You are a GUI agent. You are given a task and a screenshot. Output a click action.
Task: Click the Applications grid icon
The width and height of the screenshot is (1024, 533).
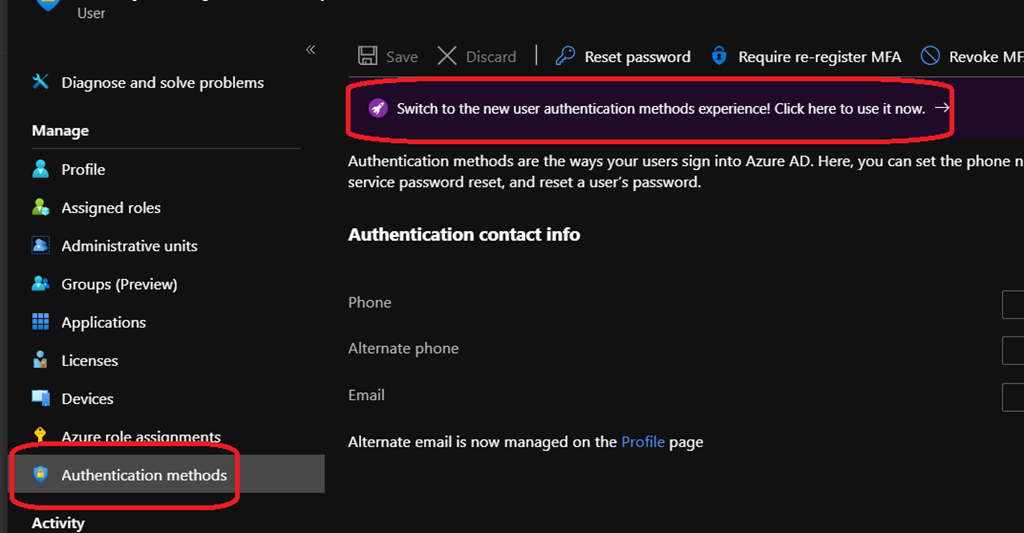coord(41,322)
